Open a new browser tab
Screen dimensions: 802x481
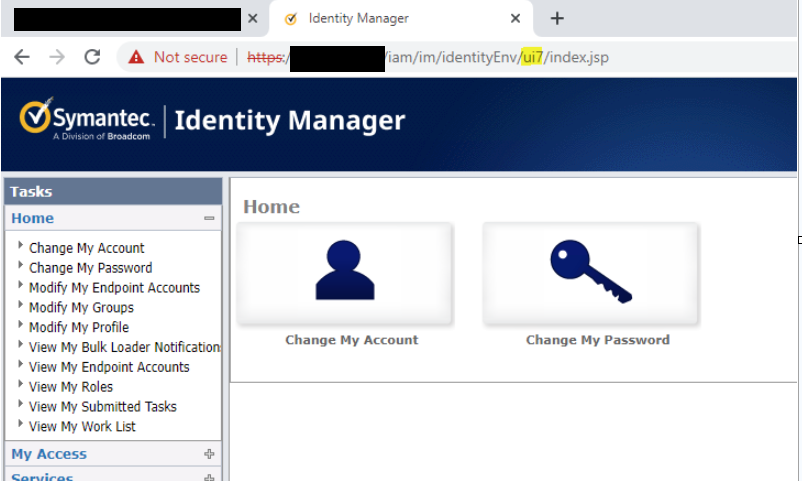tap(558, 19)
